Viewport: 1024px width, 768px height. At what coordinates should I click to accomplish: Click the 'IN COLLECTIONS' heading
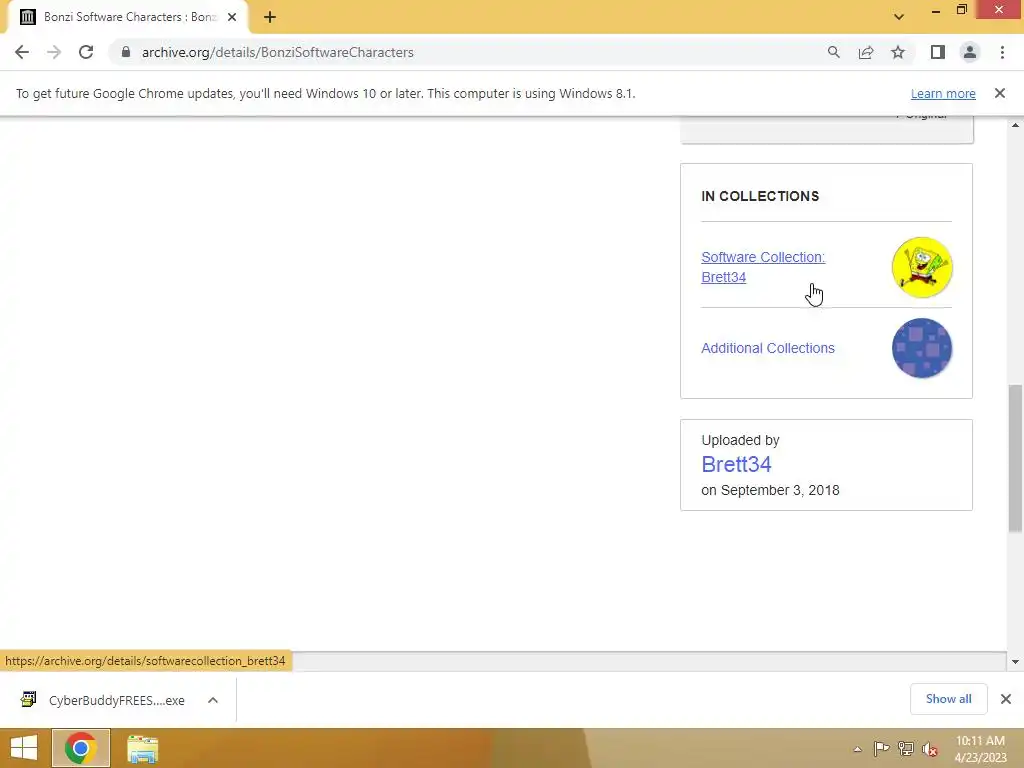(x=760, y=197)
